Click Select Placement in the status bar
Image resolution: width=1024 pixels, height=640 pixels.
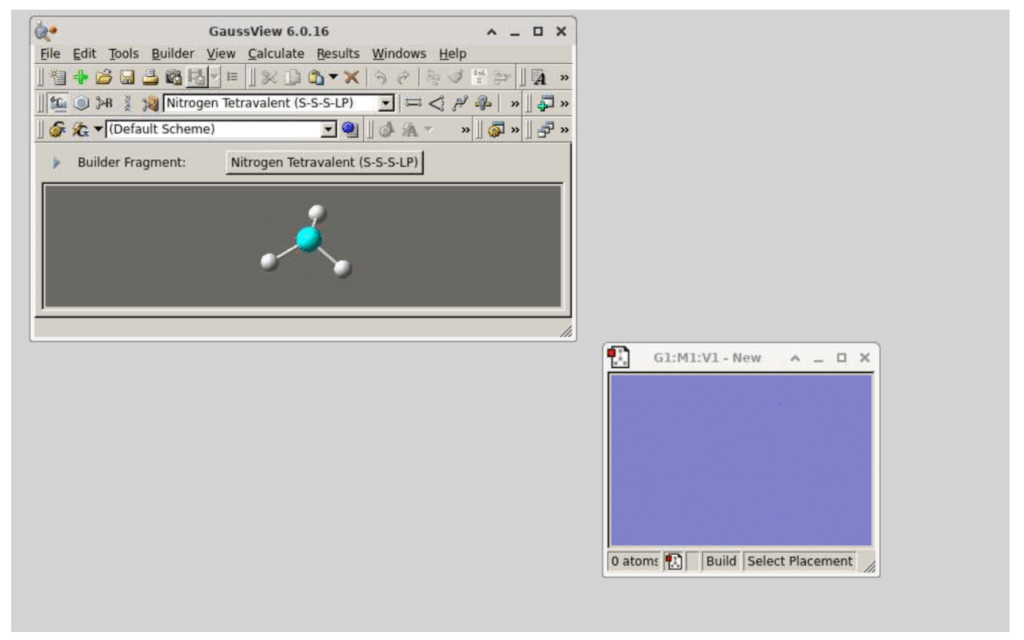(799, 561)
